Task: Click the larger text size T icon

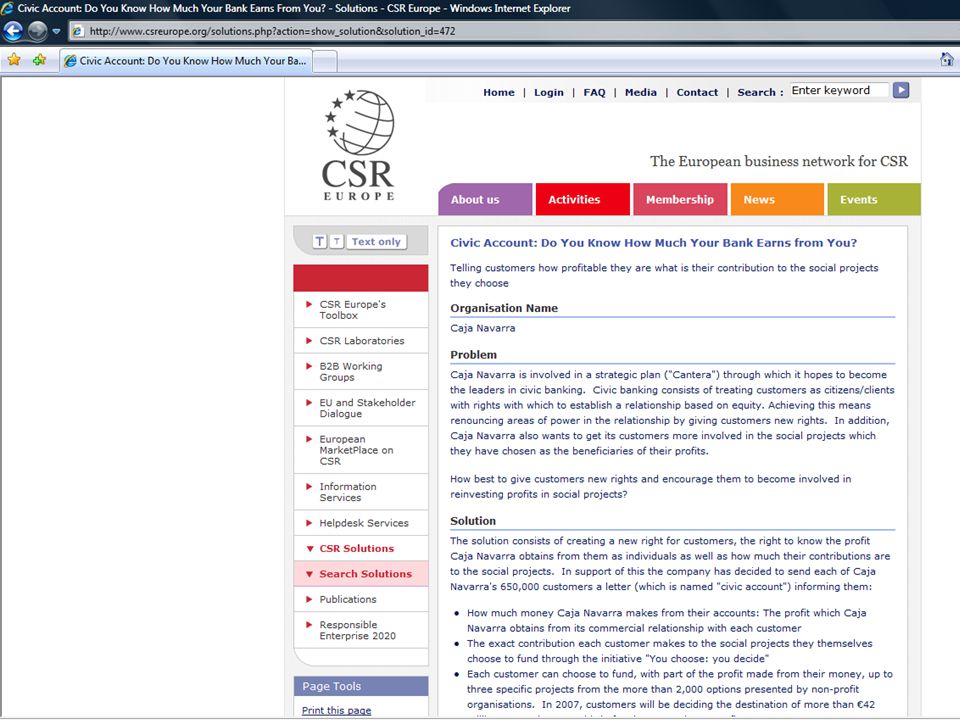Action: [320, 241]
